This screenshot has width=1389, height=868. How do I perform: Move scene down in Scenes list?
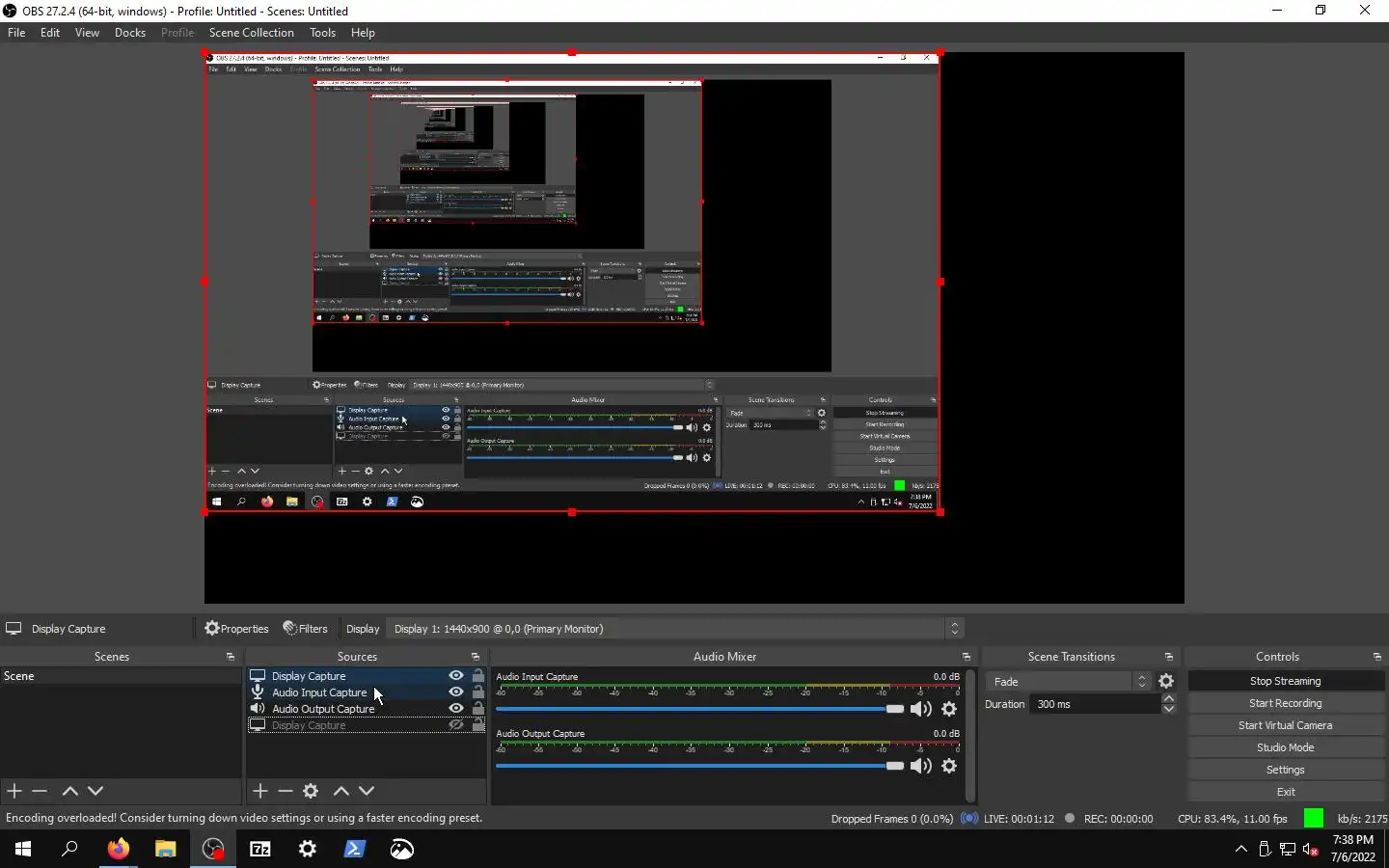[95, 791]
